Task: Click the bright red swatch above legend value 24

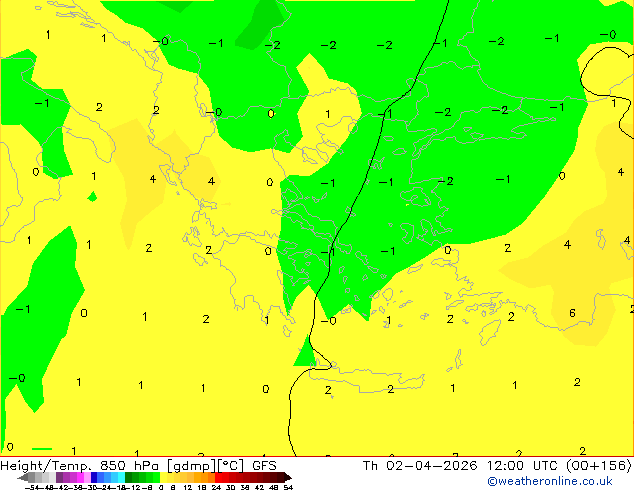Action: (218, 477)
